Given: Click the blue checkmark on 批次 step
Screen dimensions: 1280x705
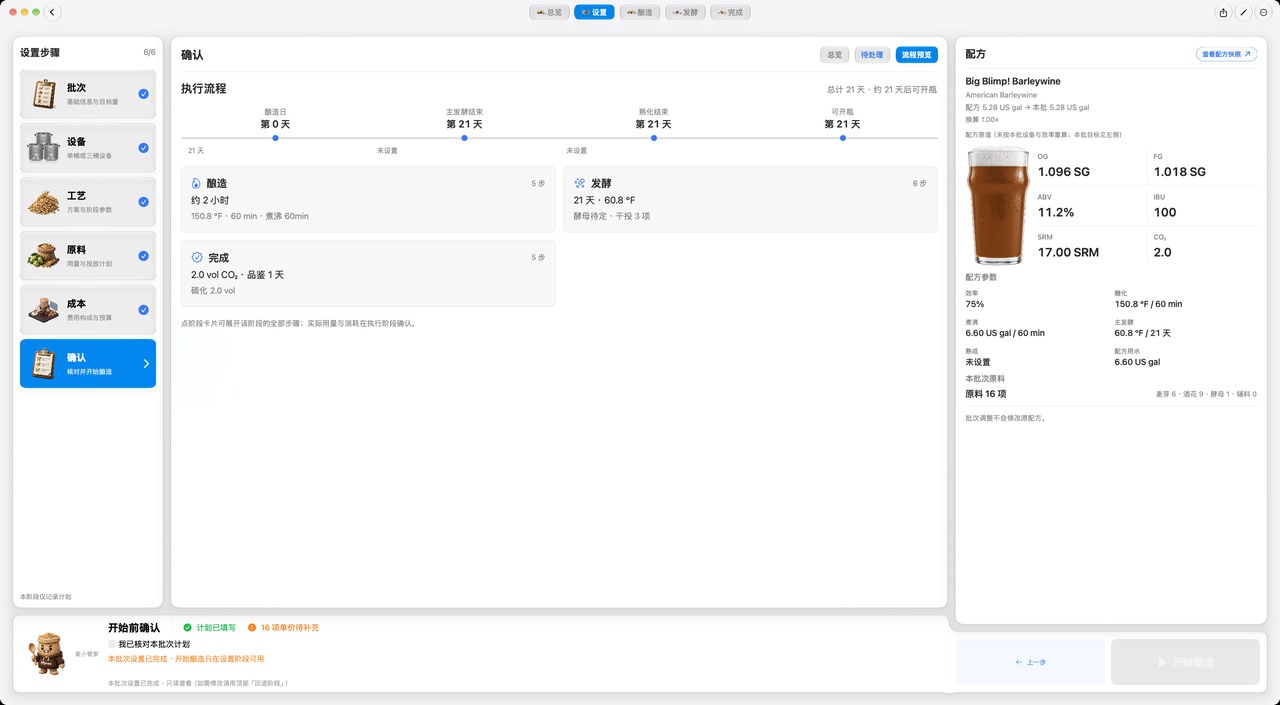Looking at the screenshot, I should (x=144, y=94).
